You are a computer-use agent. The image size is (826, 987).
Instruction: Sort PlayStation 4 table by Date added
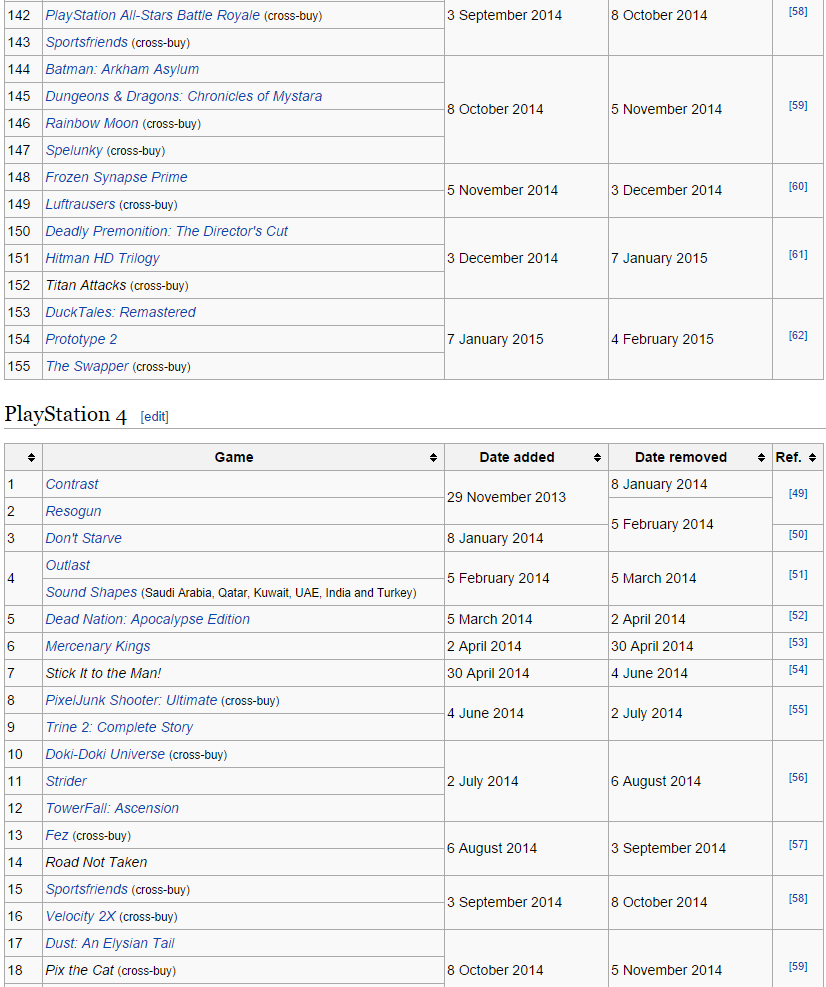(x=597, y=458)
